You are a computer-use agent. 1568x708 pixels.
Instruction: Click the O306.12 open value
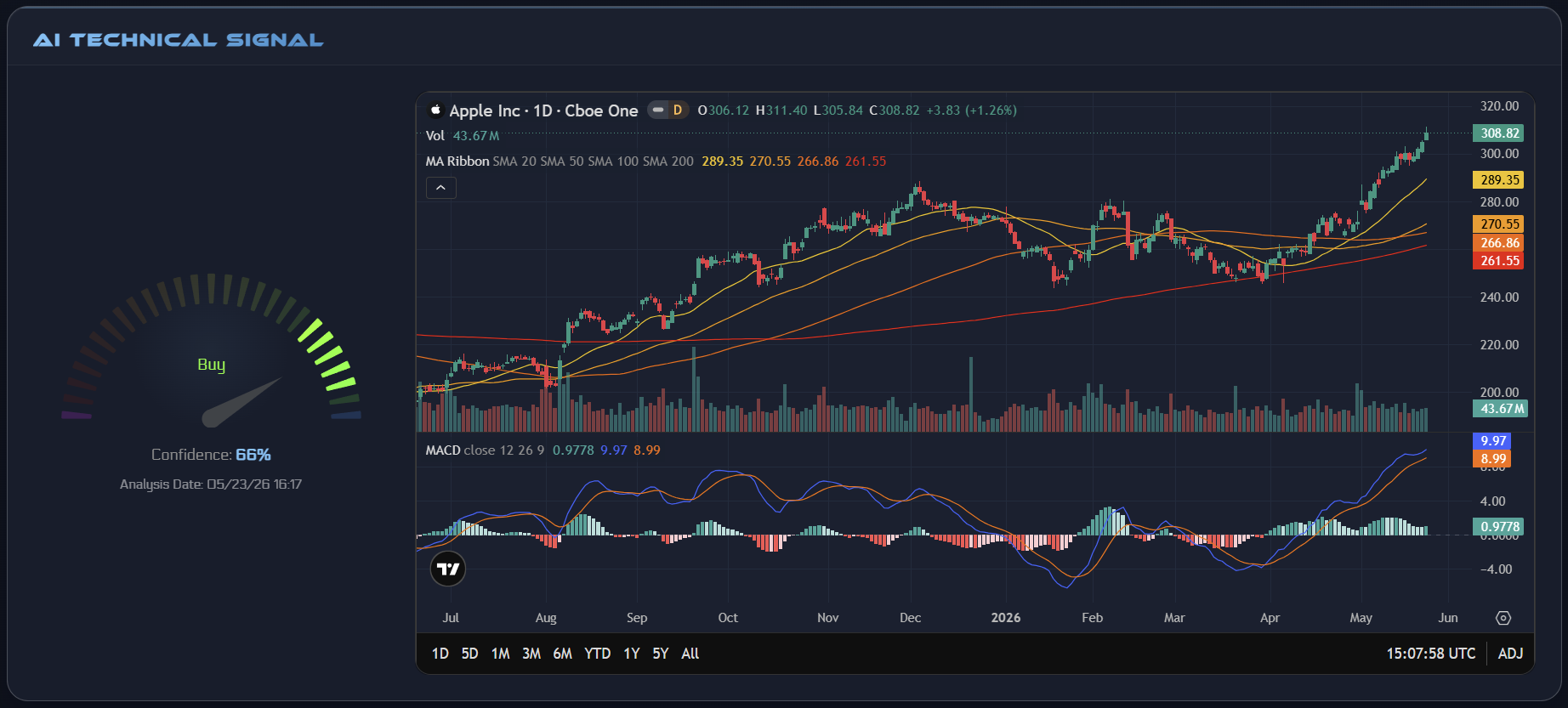[x=724, y=110]
